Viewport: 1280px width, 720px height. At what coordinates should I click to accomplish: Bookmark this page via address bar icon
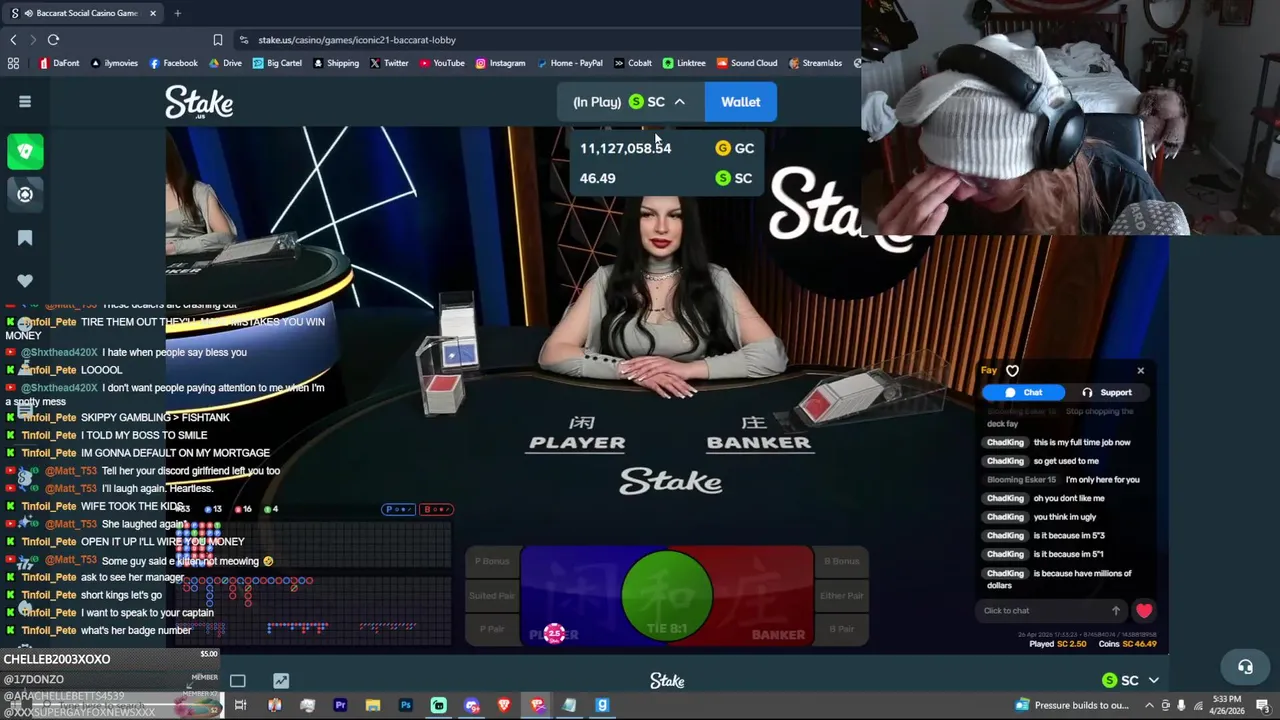coord(217,40)
